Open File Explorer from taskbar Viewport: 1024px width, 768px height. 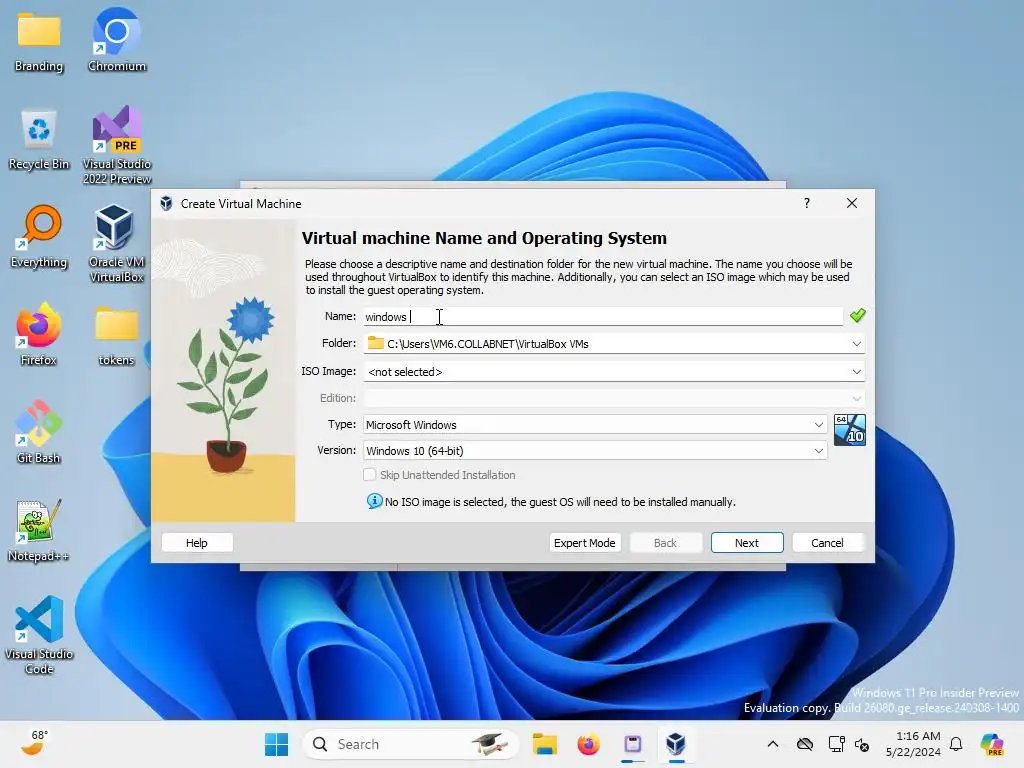pos(544,744)
